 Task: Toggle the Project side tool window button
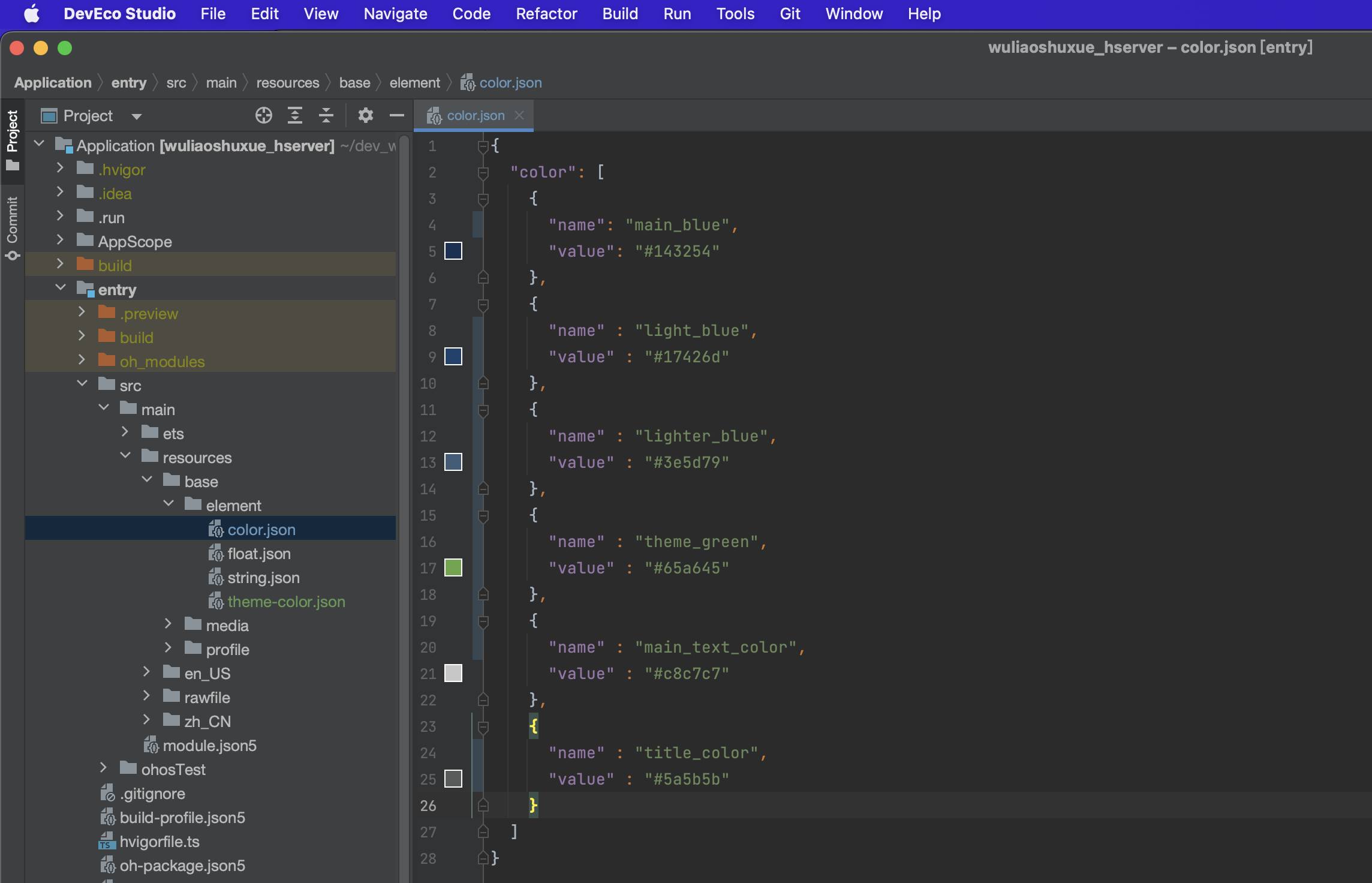point(13,140)
